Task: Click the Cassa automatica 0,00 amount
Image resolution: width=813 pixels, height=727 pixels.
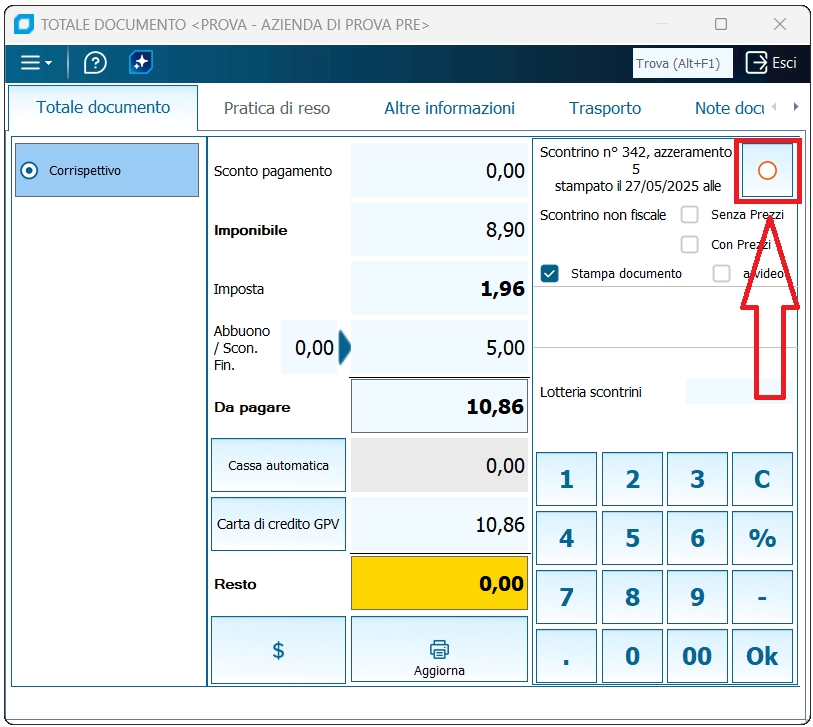Action: tap(439, 465)
